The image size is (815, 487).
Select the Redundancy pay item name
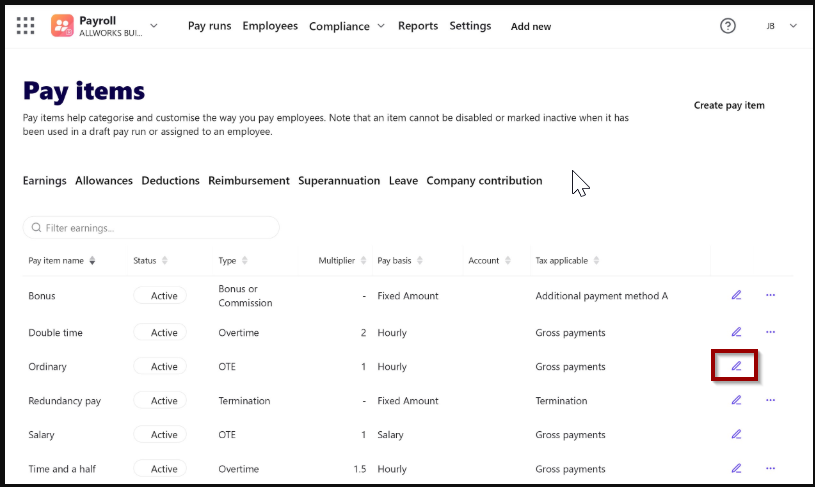(x=64, y=401)
